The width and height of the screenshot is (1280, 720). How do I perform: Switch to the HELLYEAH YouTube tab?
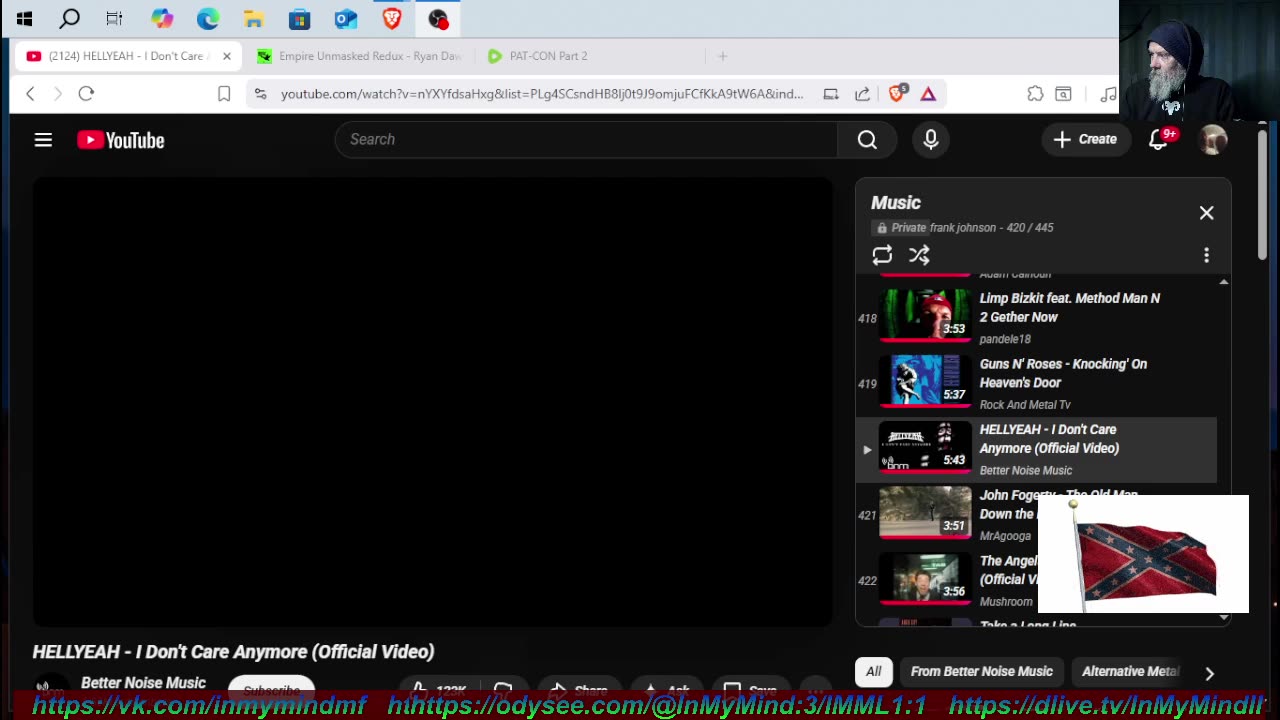[127, 56]
